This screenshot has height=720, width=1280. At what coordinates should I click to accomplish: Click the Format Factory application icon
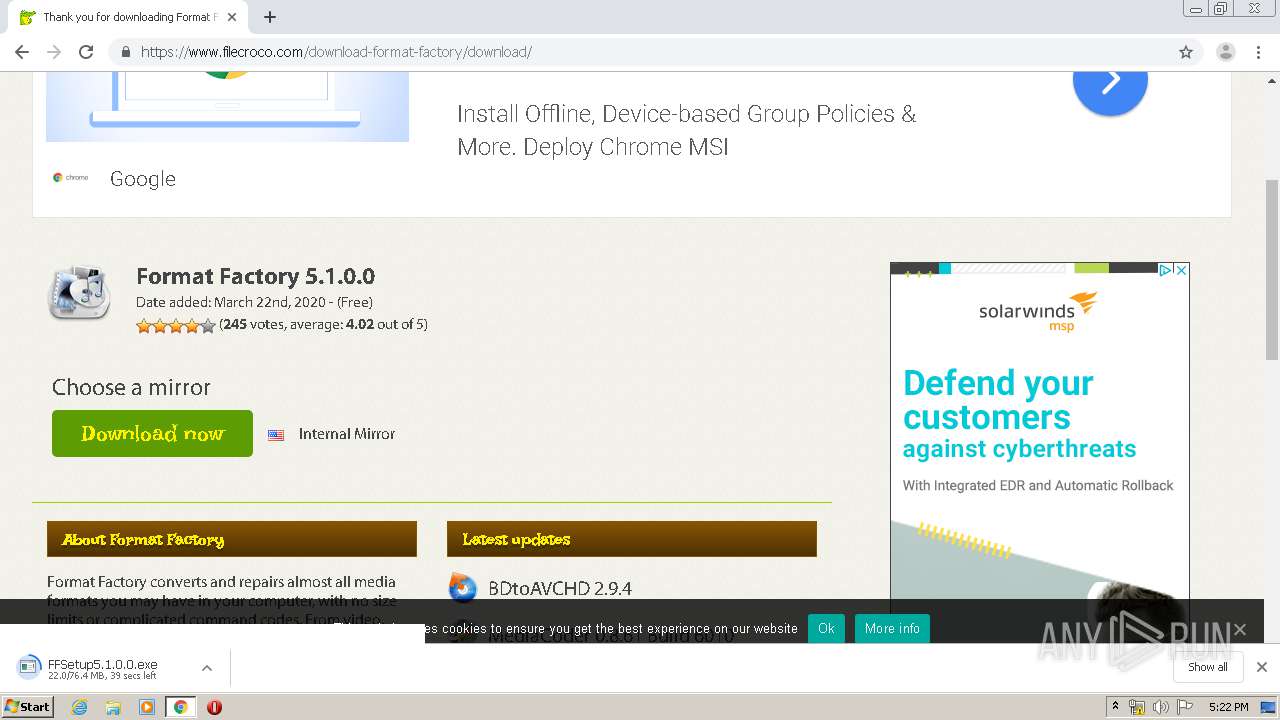tap(80, 294)
